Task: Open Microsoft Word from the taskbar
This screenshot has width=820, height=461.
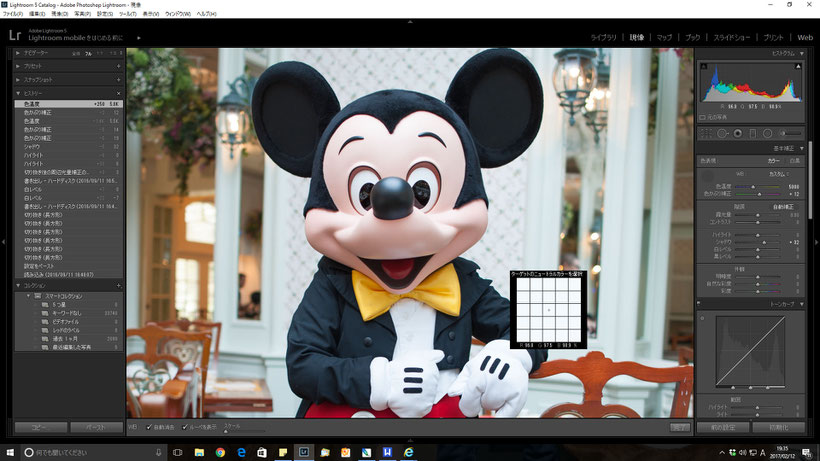Action: pos(387,452)
